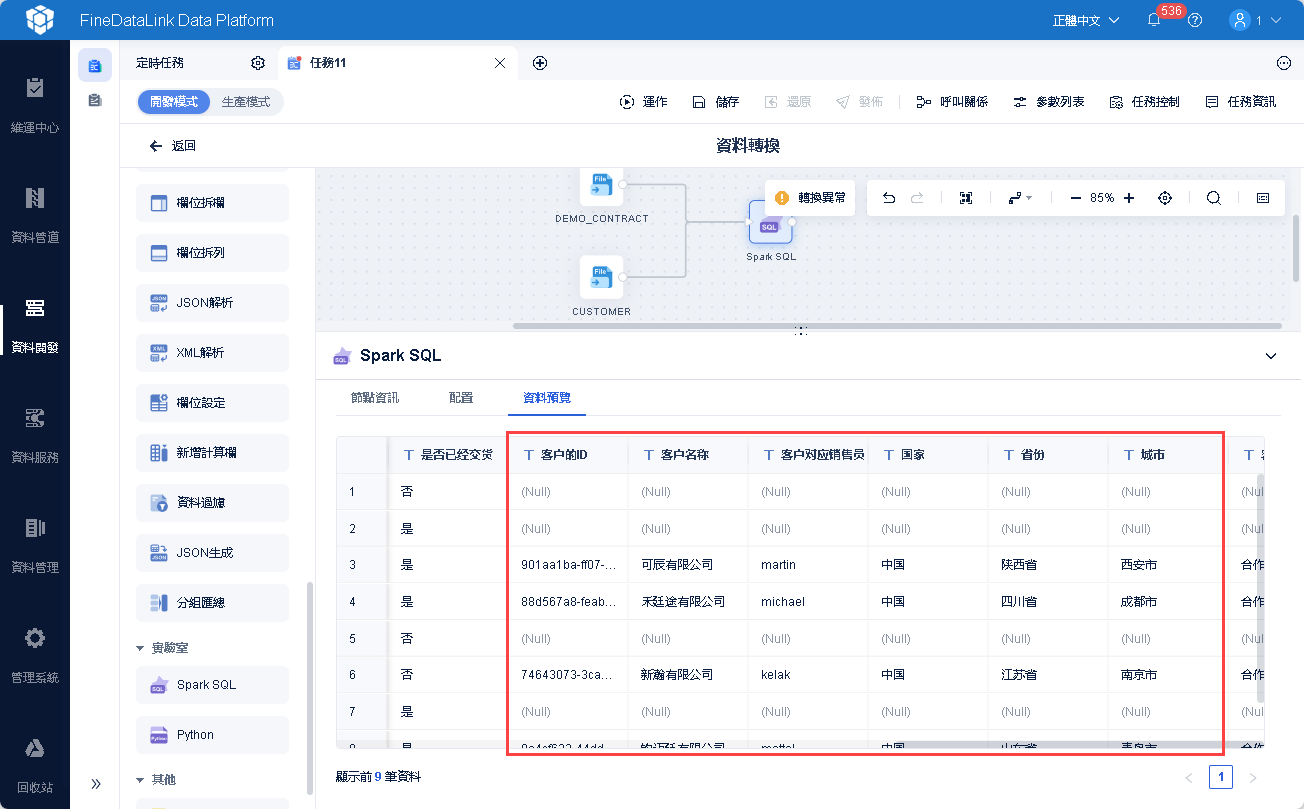Select the CUSTOMER file node
This screenshot has height=809, width=1304.
(601, 277)
